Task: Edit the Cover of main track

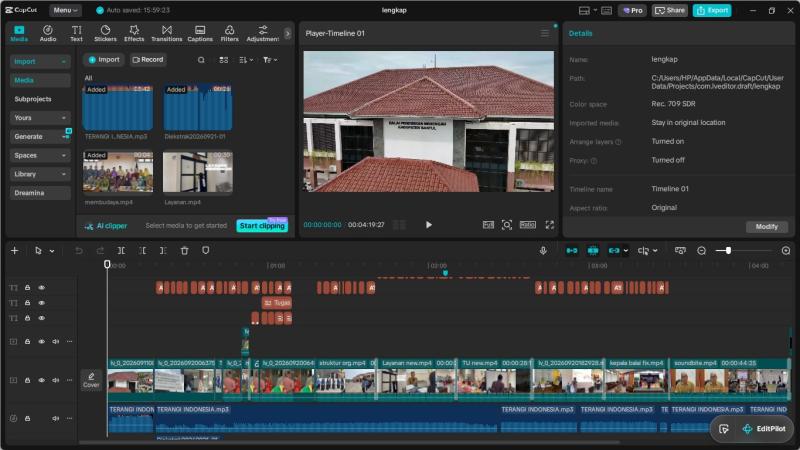Action: [x=91, y=380]
